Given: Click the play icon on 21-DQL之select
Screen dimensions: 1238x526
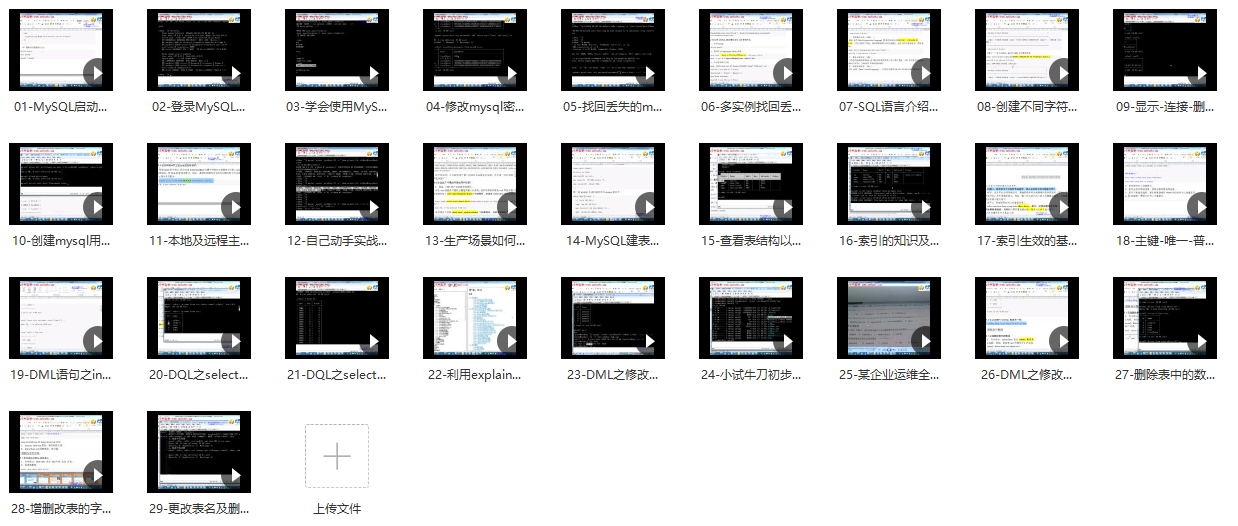Looking at the screenshot, I should [x=372, y=341].
